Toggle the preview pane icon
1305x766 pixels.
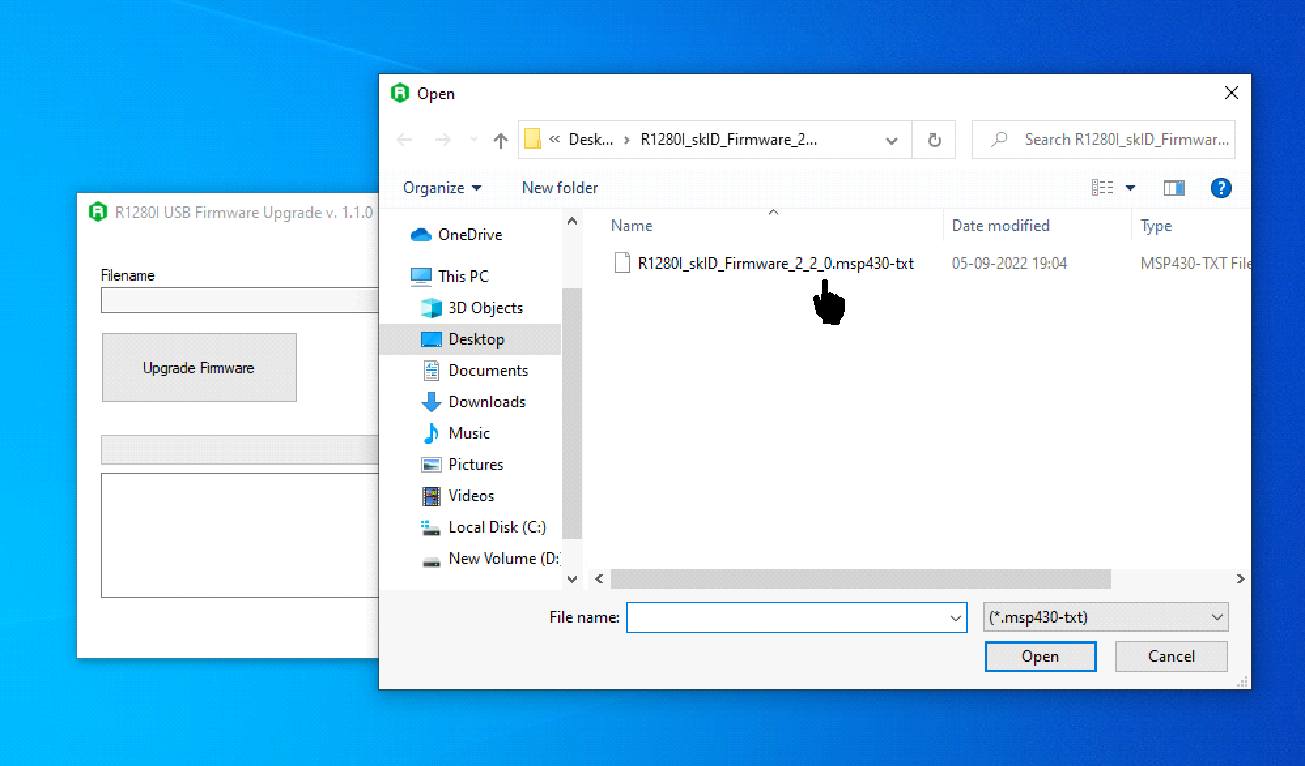(x=1174, y=188)
